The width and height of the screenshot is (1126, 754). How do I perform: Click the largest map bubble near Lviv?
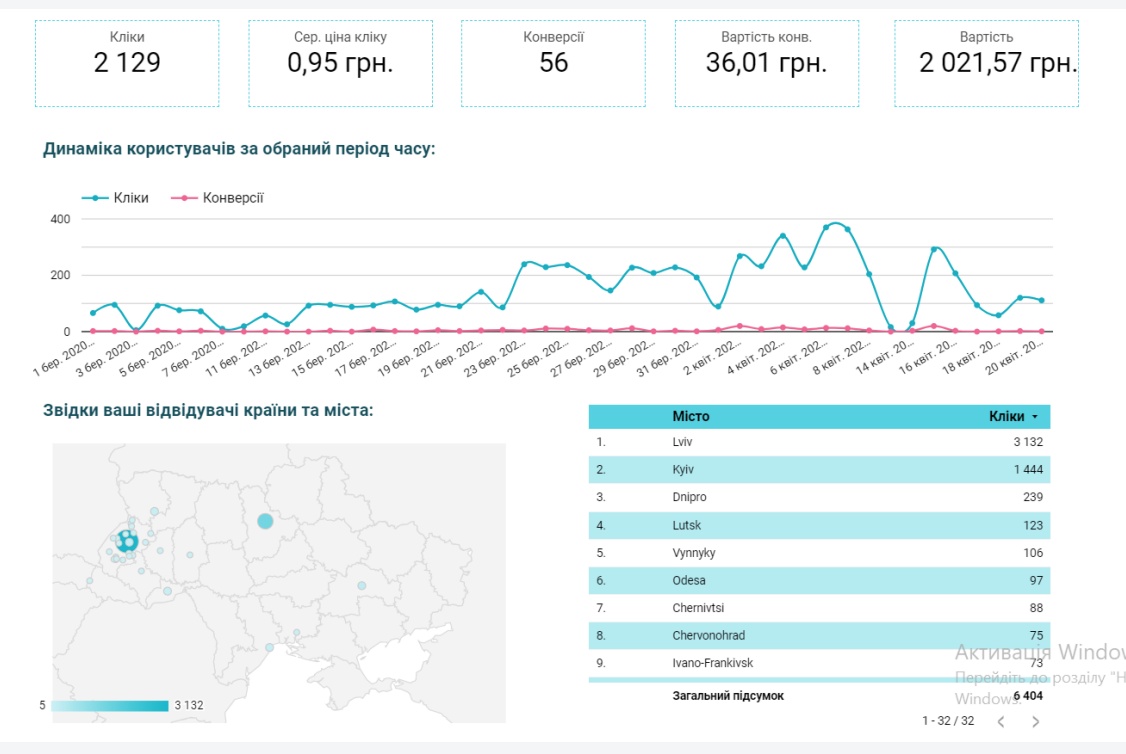tap(126, 543)
